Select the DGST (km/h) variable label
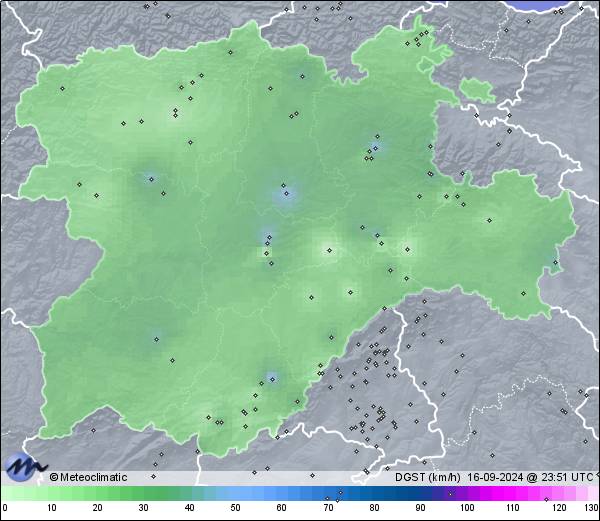Viewport: 600px width, 521px height. coord(427,477)
